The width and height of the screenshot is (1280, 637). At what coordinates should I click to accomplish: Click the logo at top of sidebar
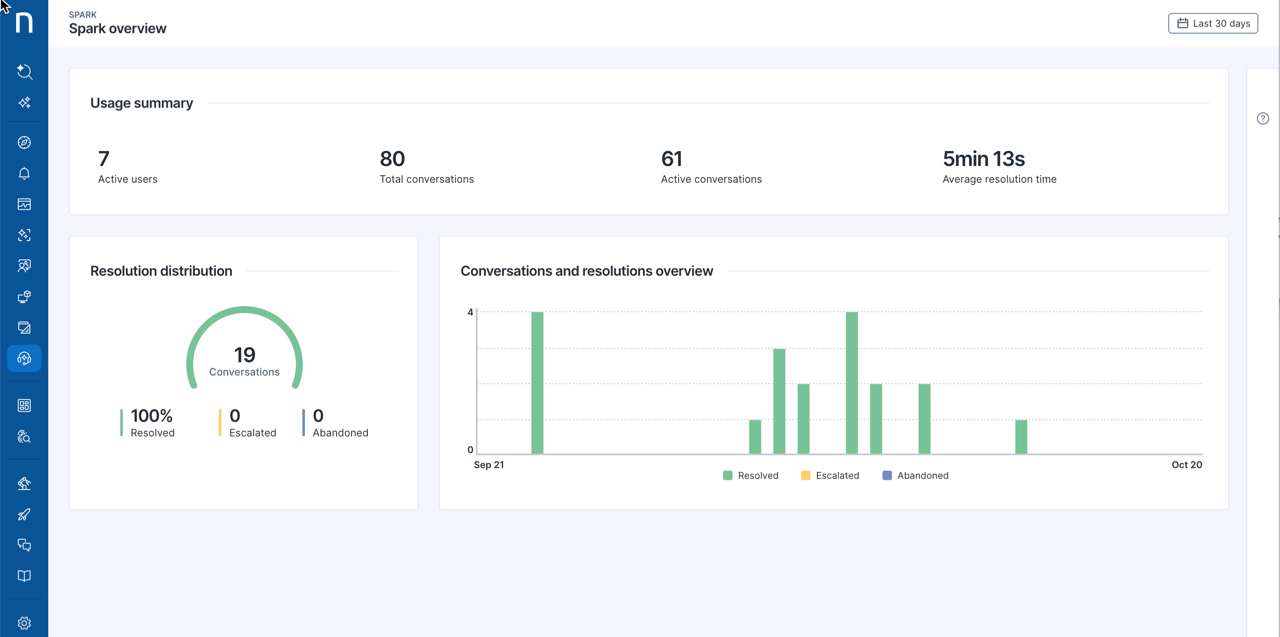point(24,23)
